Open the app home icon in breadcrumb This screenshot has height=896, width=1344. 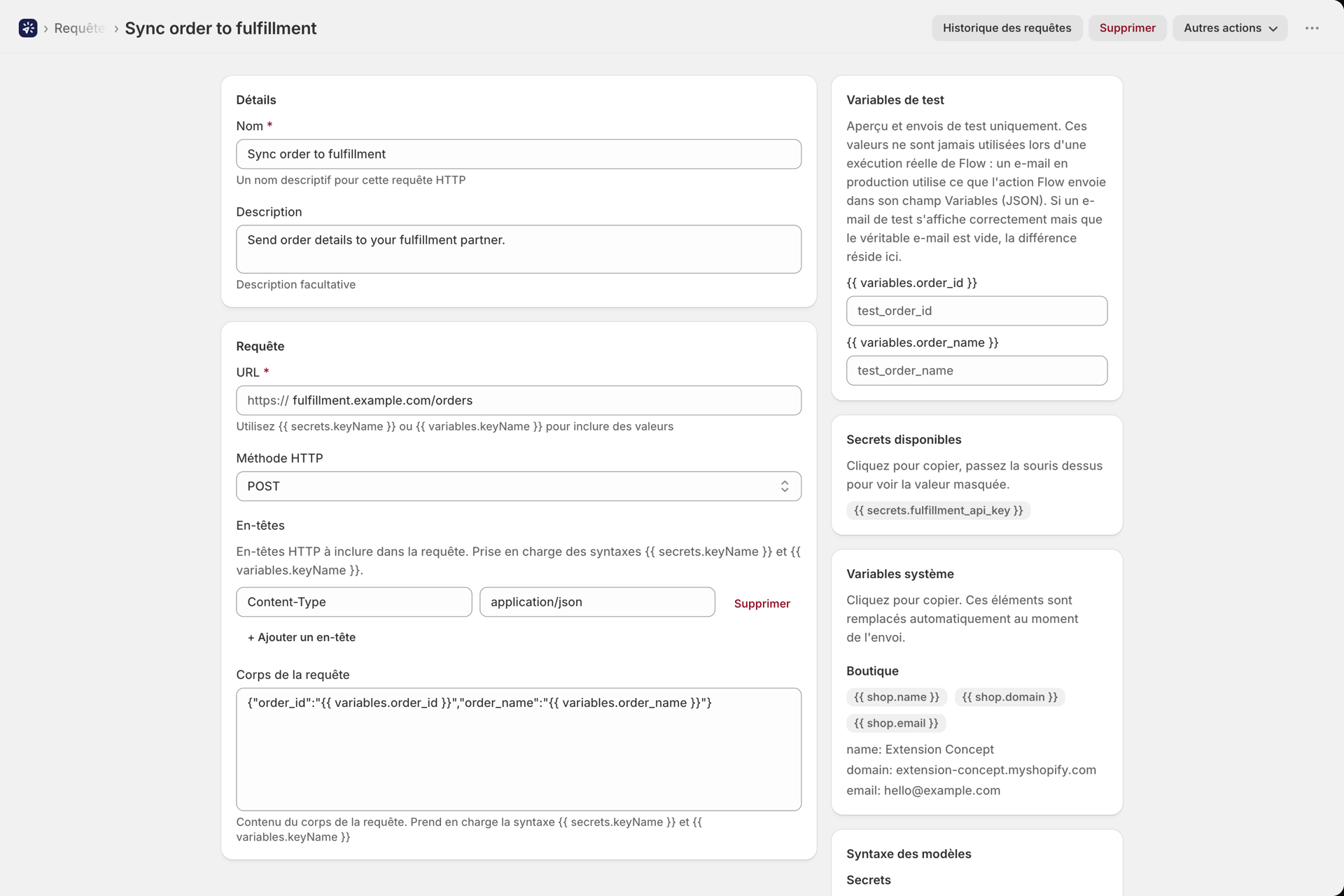point(28,28)
